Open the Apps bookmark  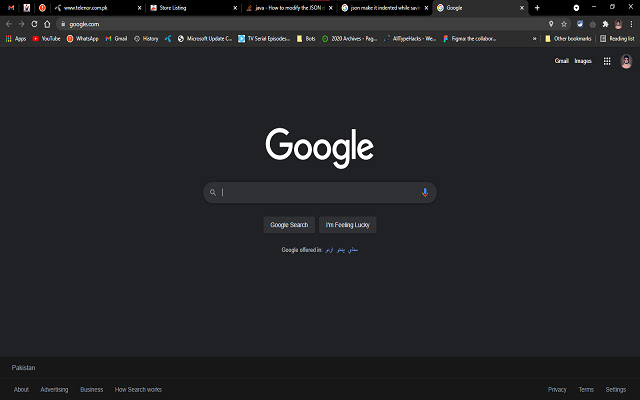tap(16, 39)
